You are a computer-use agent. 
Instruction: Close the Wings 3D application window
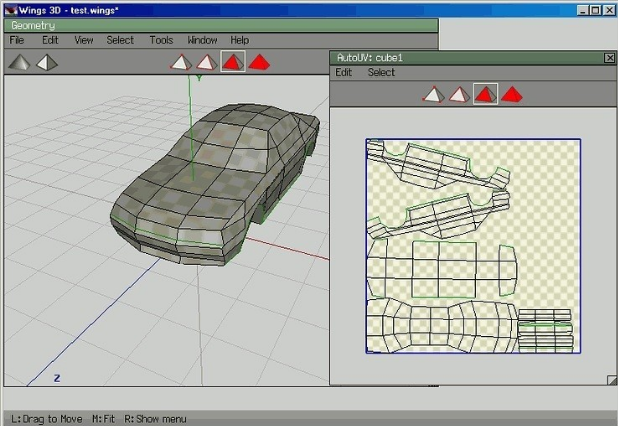(x=608, y=10)
